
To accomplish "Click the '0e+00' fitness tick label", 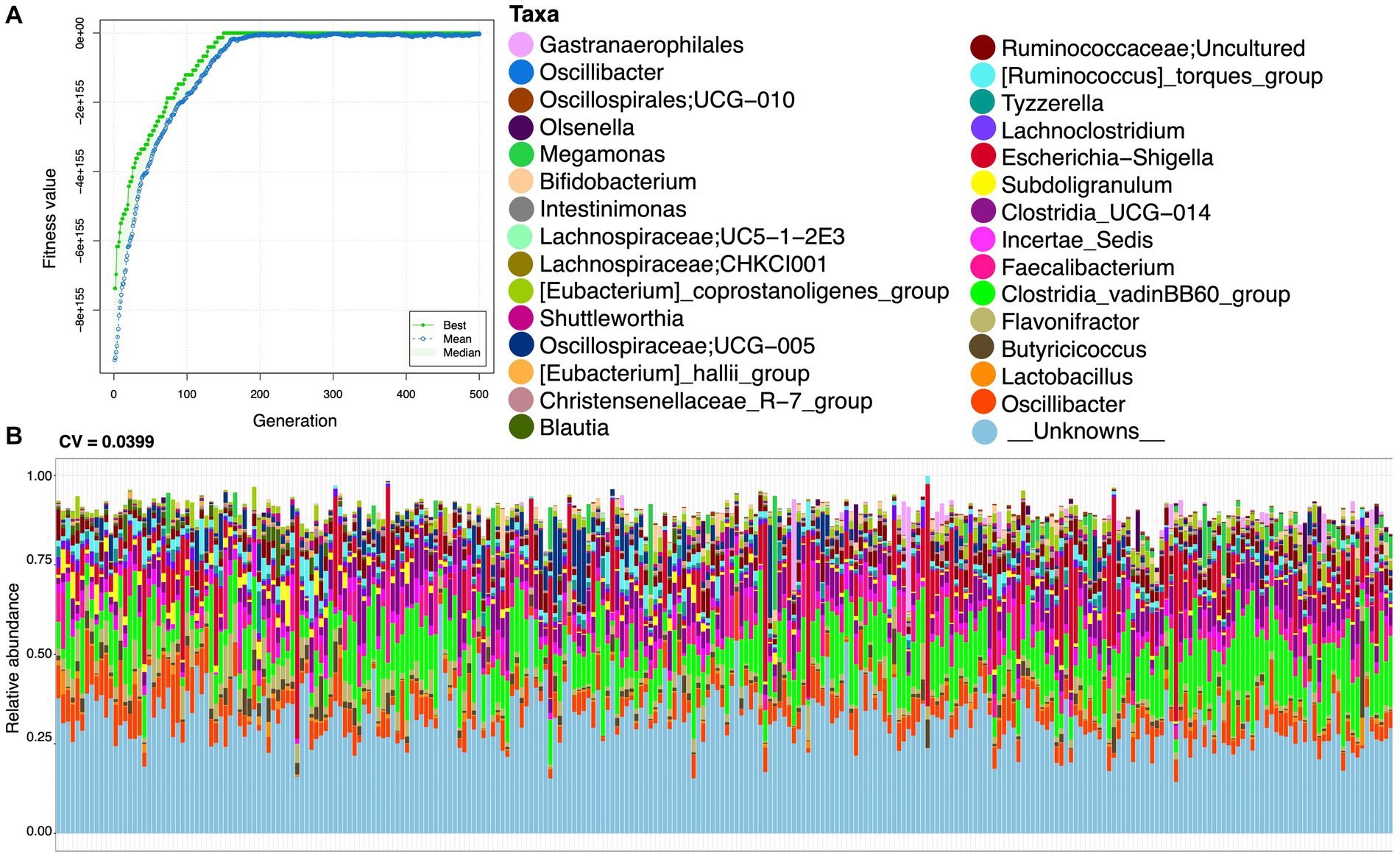I will pyautogui.click(x=79, y=33).
